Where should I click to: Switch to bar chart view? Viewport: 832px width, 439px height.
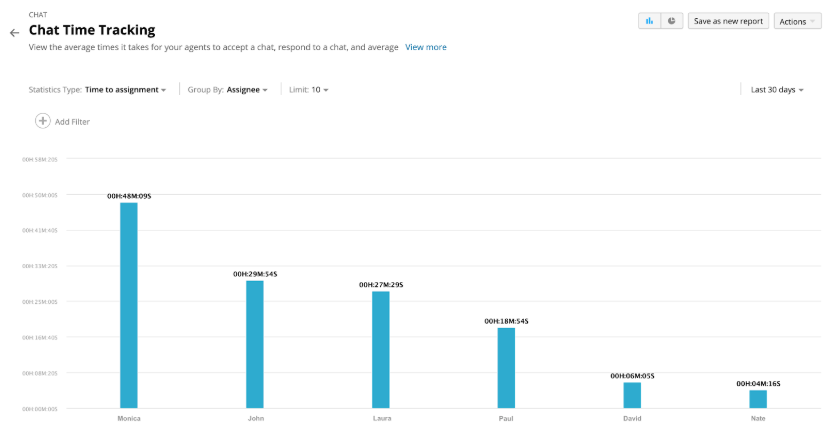(649, 20)
